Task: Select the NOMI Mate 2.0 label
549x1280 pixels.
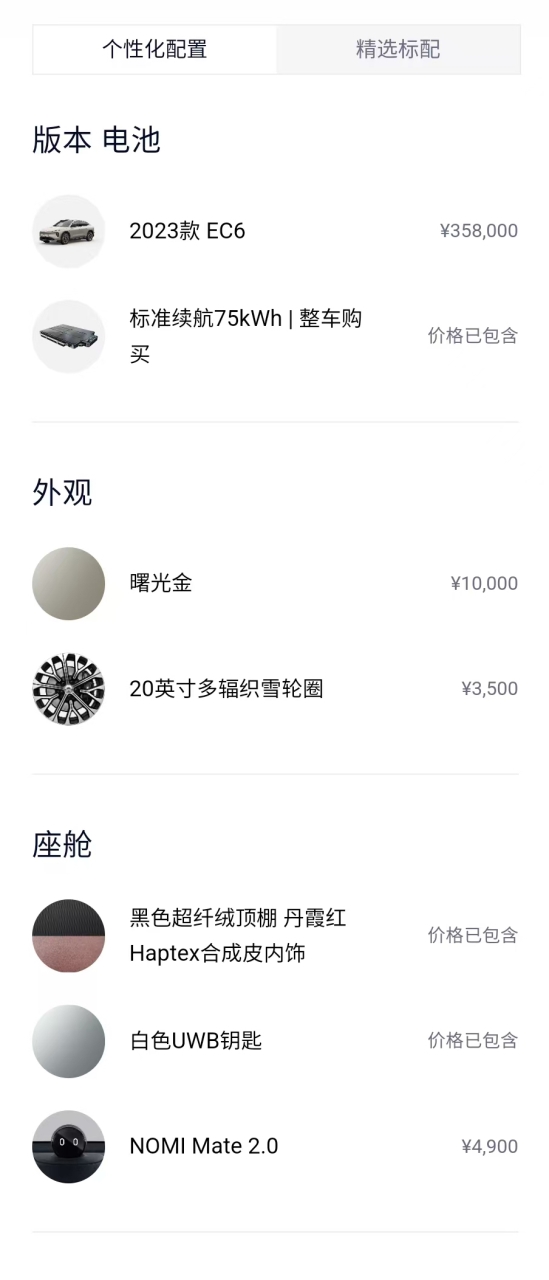Action: point(204,1146)
